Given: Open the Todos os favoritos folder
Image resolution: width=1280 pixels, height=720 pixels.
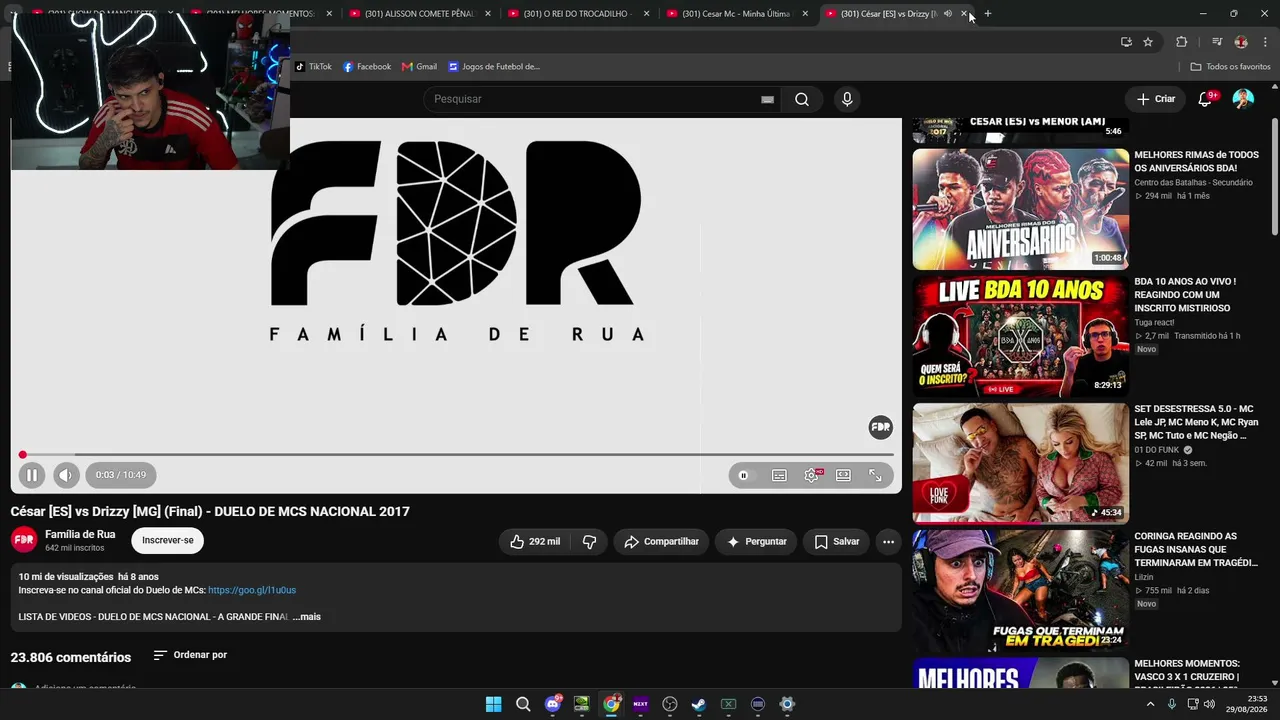Looking at the screenshot, I should pos(1230,67).
